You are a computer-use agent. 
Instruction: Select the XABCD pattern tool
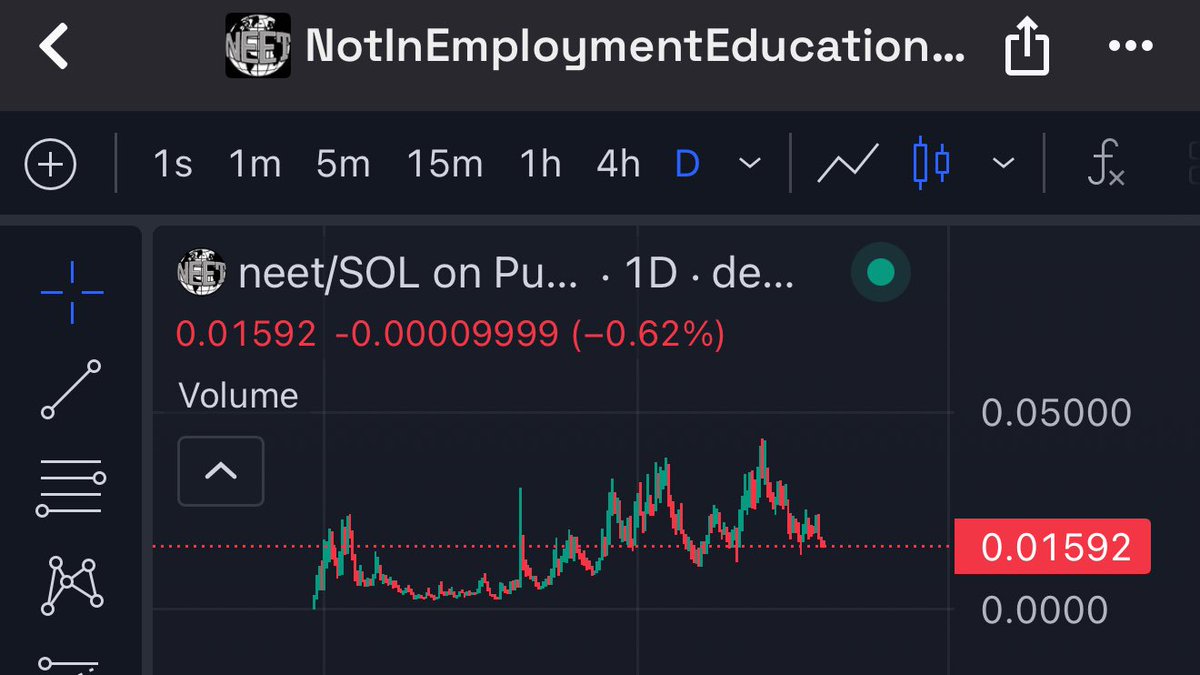71,585
